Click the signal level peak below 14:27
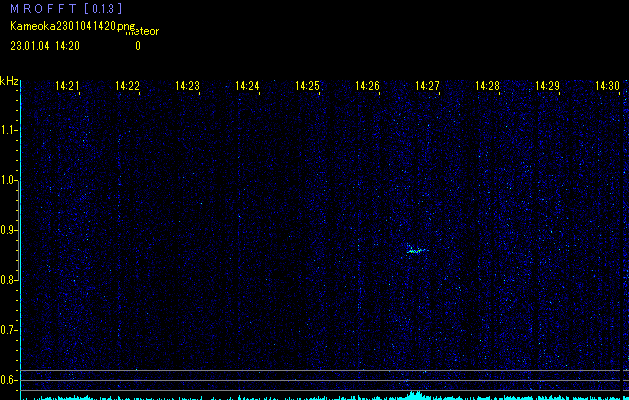The width and height of the screenshot is (629, 400). pos(417,395)
